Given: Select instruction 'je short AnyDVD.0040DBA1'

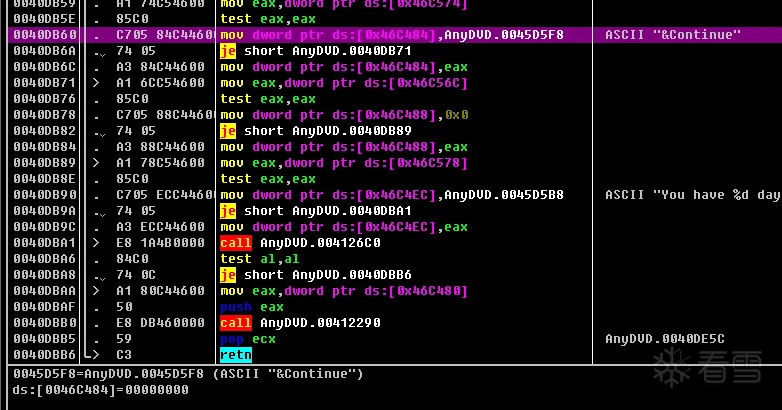Looking at the screenshot, I should click(316, 210).
